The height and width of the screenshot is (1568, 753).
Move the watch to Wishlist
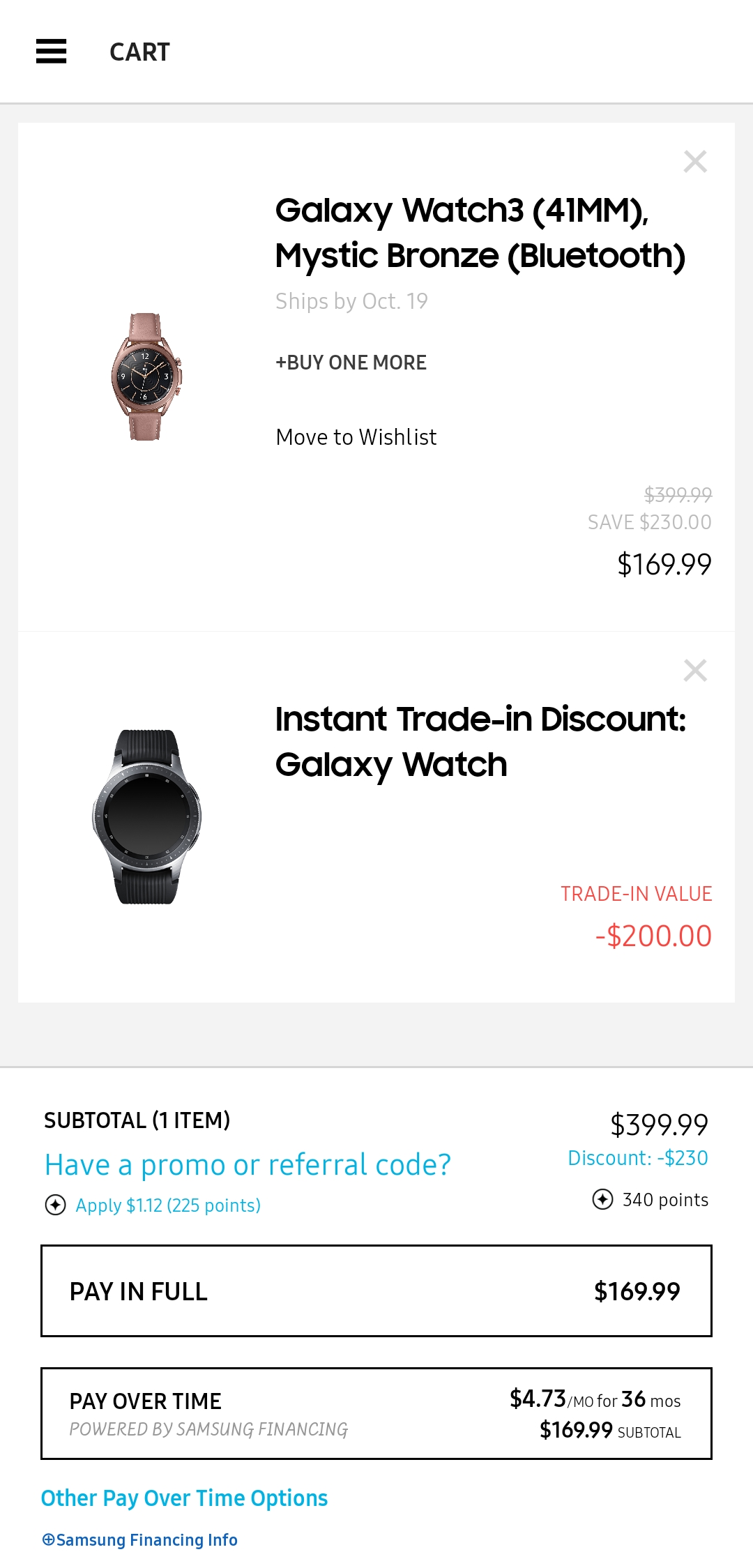[x=356, y=437]
